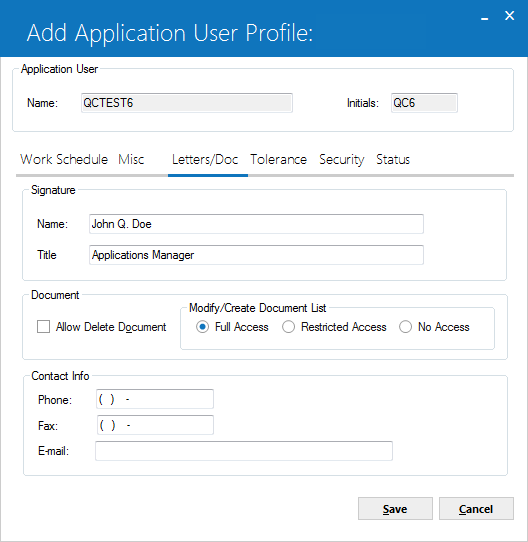This screenshot has height=542, width=528.
Task: Open the Security tab
Action: coord(342,159)
